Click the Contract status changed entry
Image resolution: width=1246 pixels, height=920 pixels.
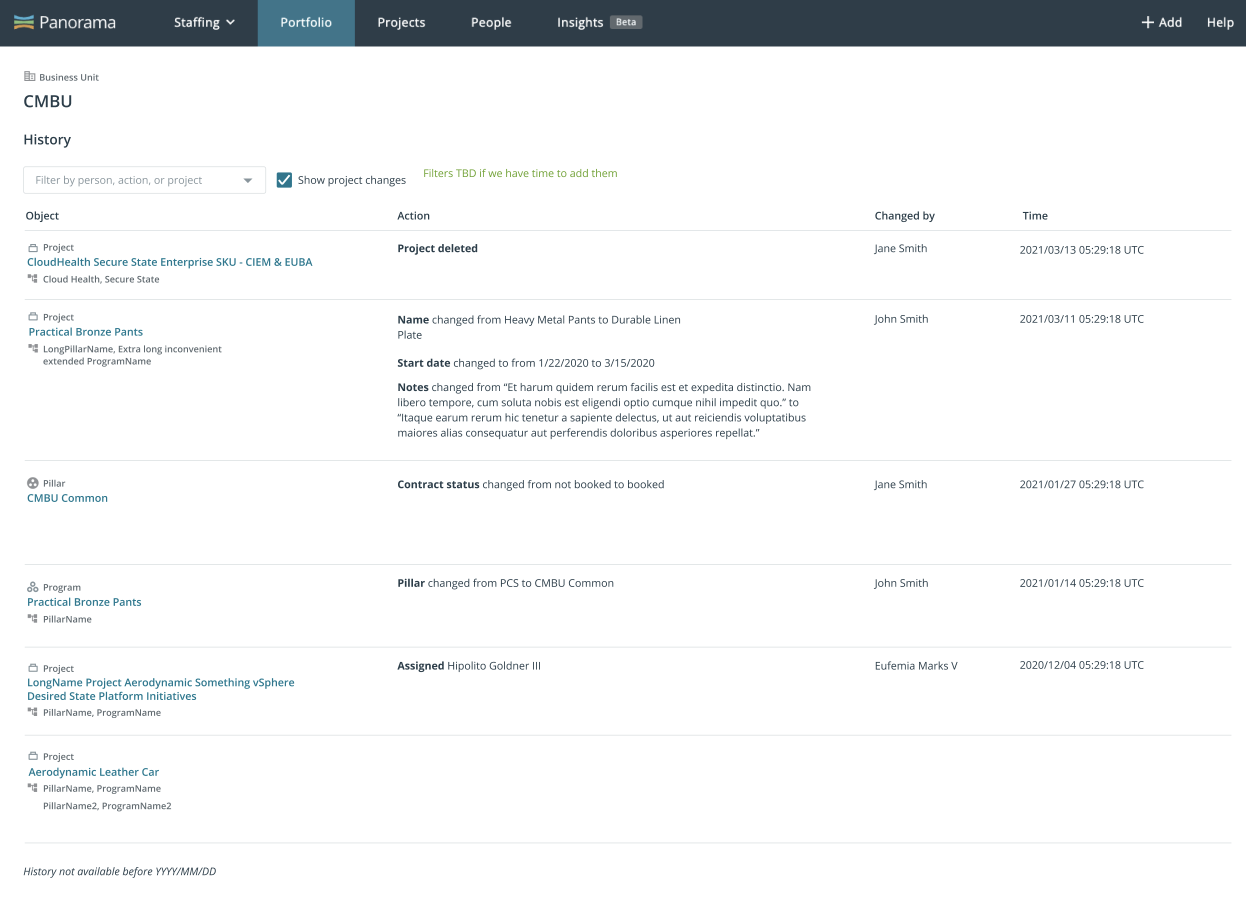(x=531, y=485)
